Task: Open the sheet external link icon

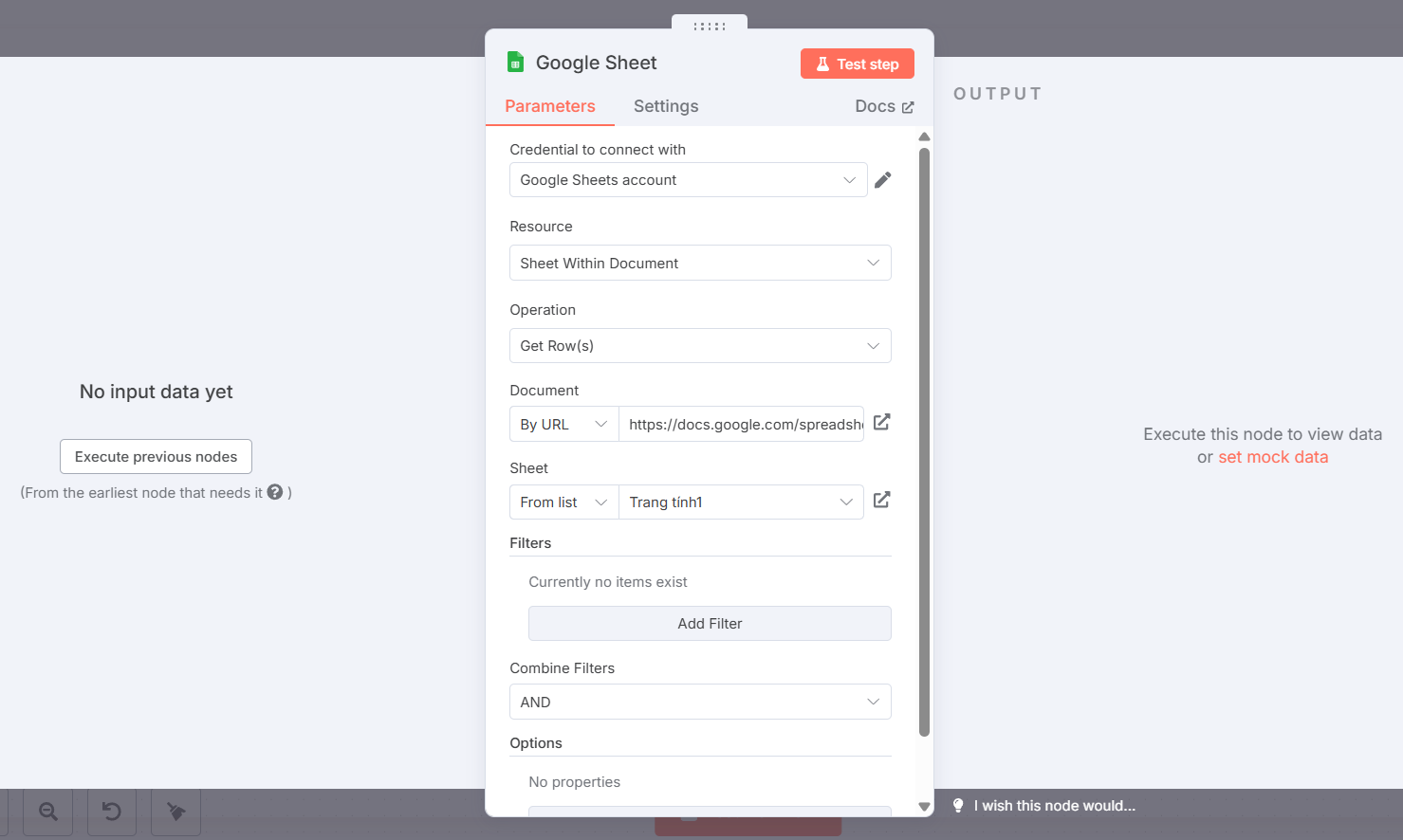Action: [x=881, y=500]
